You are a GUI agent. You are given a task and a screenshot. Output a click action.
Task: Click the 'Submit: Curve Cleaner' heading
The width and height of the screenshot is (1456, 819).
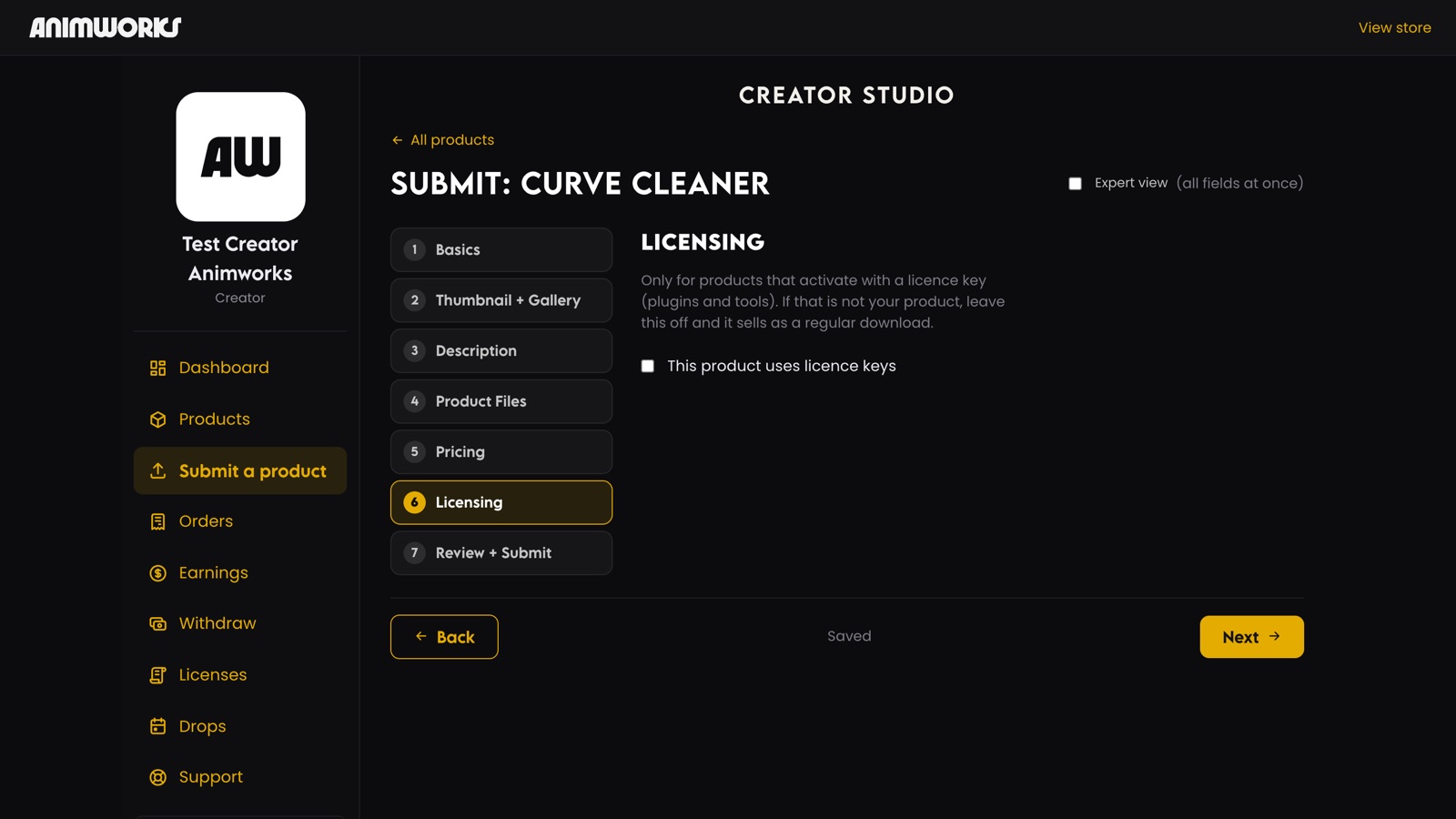click(580, 184)
